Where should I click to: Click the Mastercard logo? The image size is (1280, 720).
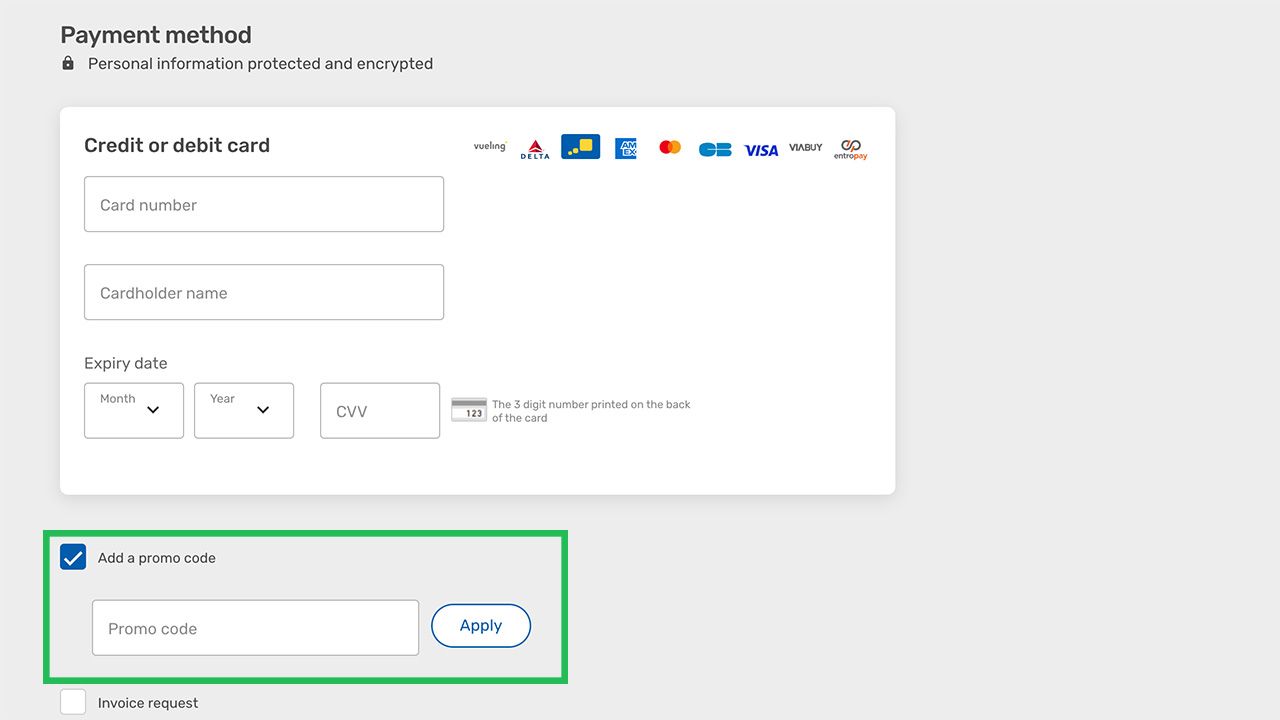[x=669, y=146]
